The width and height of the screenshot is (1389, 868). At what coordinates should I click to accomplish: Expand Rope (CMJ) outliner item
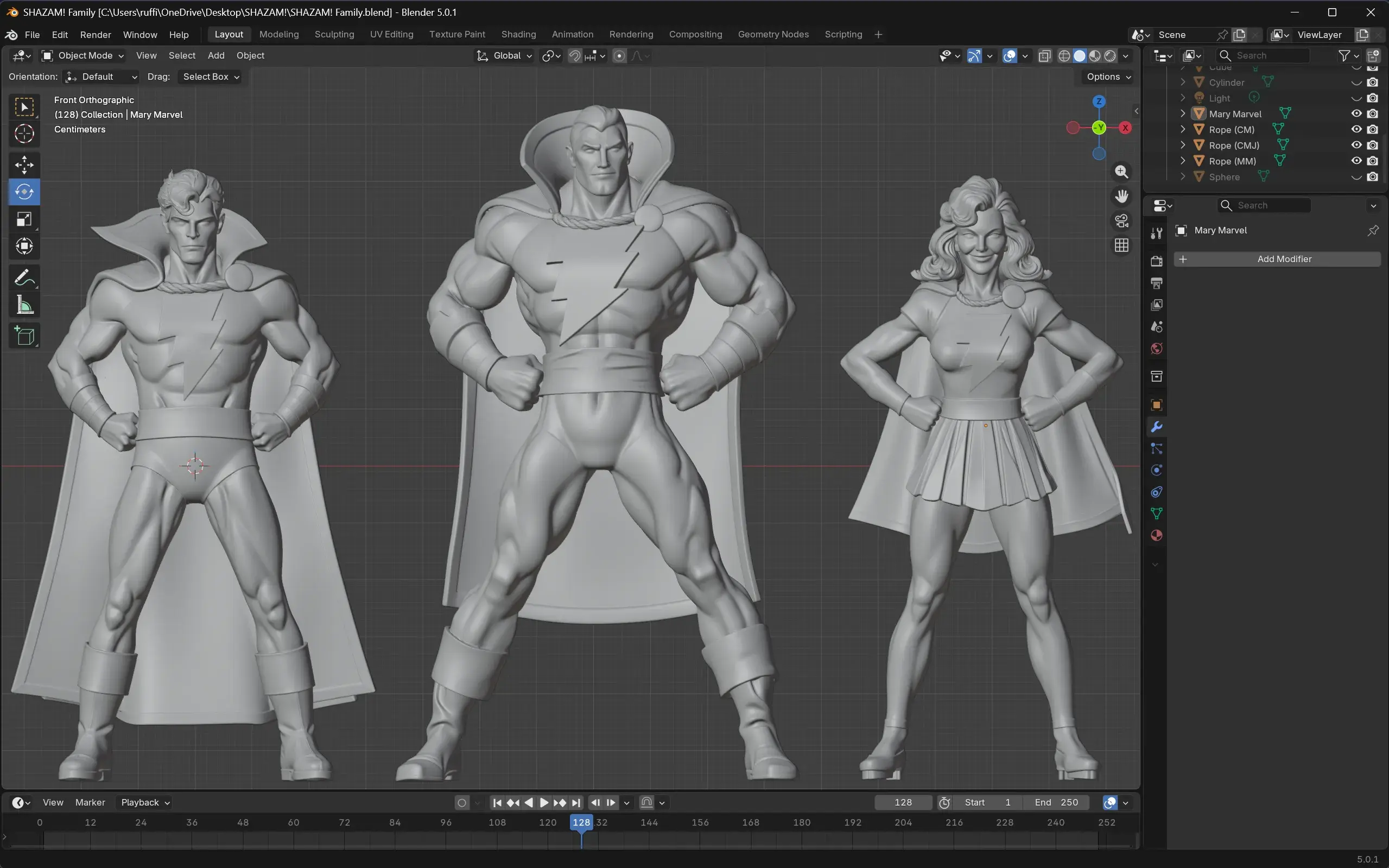(1183, 145)
